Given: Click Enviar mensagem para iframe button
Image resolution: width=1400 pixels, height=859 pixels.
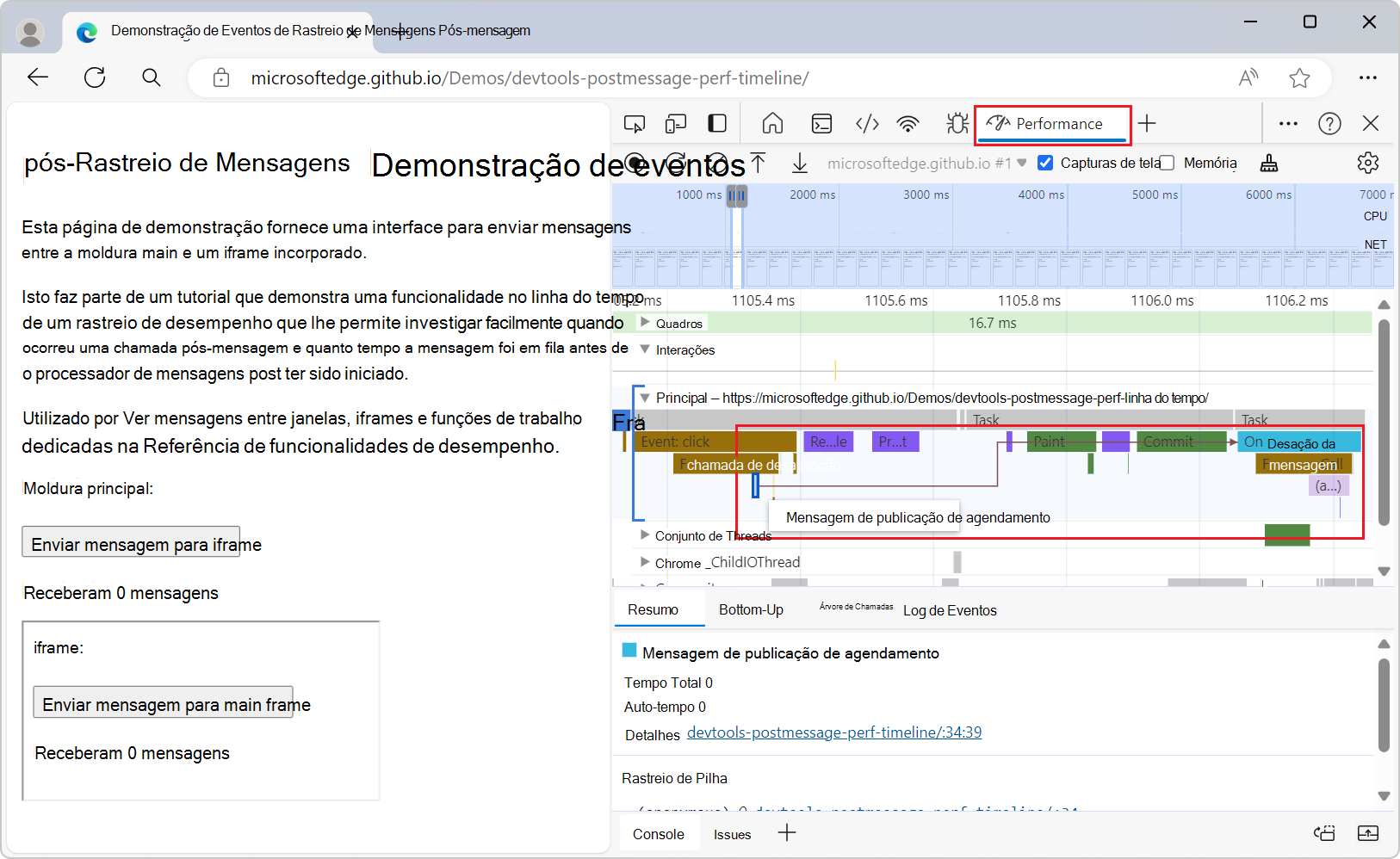Looking at the screenshot, I should tap(131, 544).
